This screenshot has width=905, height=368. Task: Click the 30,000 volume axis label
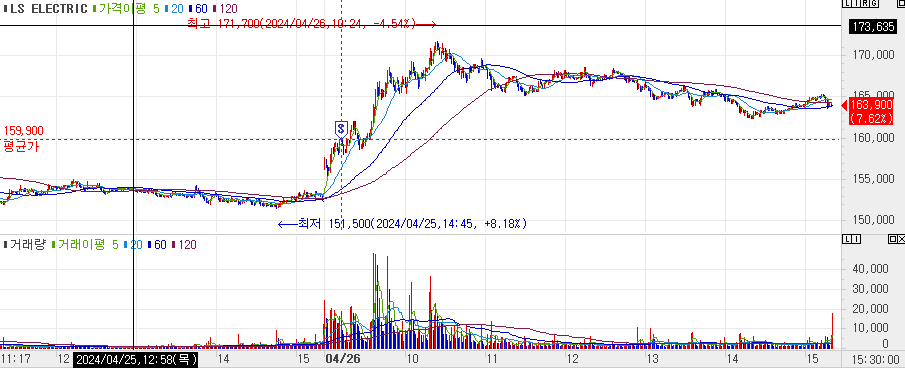tap(869, 288)
